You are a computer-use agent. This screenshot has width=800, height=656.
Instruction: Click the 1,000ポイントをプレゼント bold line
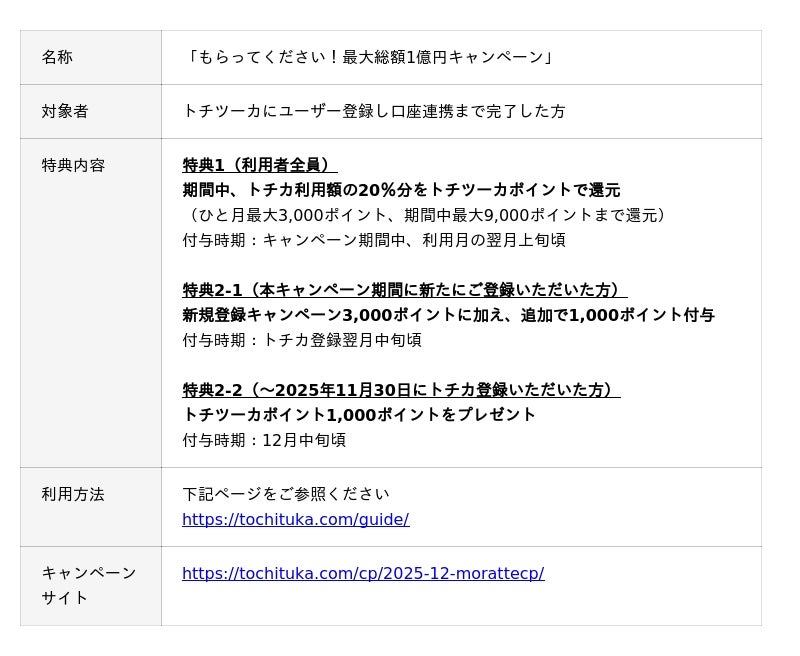359,415
